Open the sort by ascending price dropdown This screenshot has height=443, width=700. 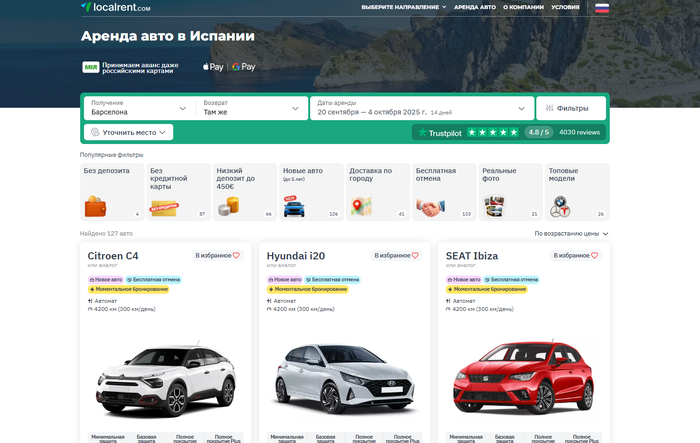click(571, 233)
